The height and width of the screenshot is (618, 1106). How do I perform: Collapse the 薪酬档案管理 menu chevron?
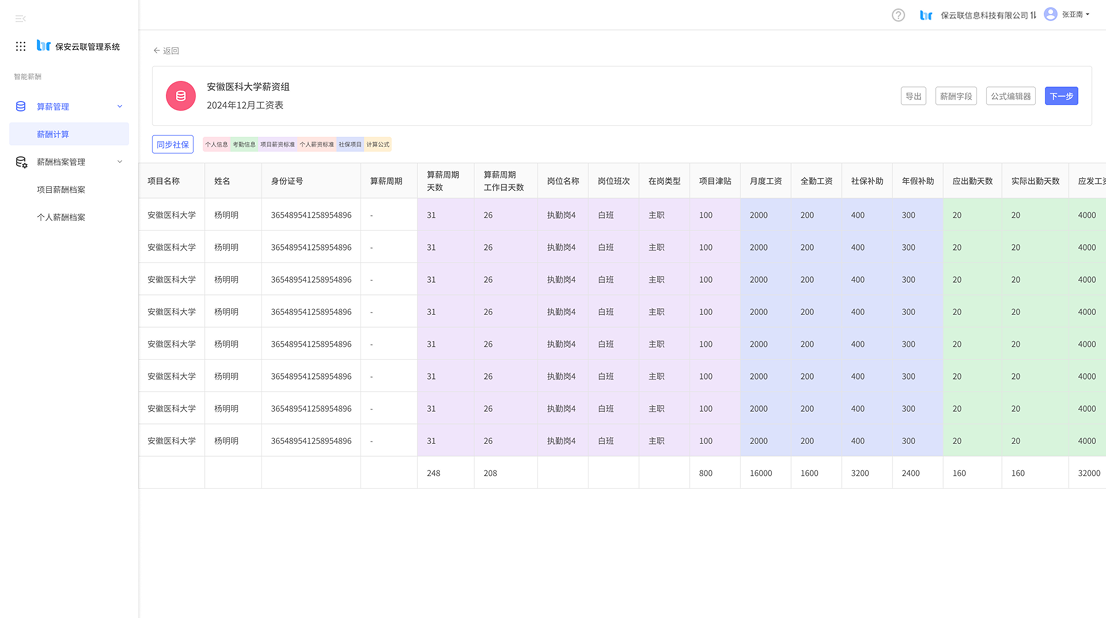click(x=120, y=162)
